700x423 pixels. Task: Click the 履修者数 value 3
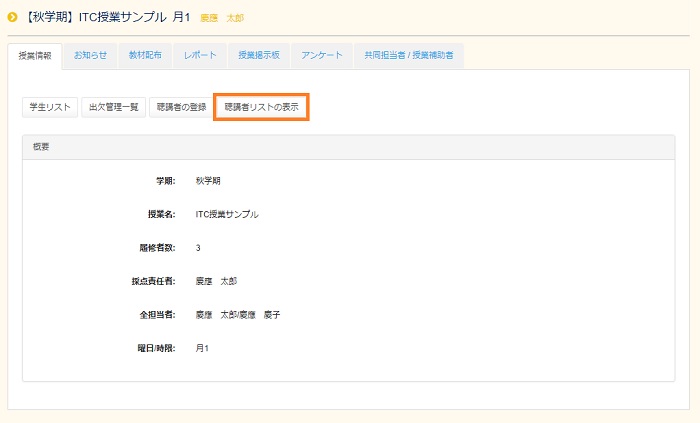(x=198, y=248)
